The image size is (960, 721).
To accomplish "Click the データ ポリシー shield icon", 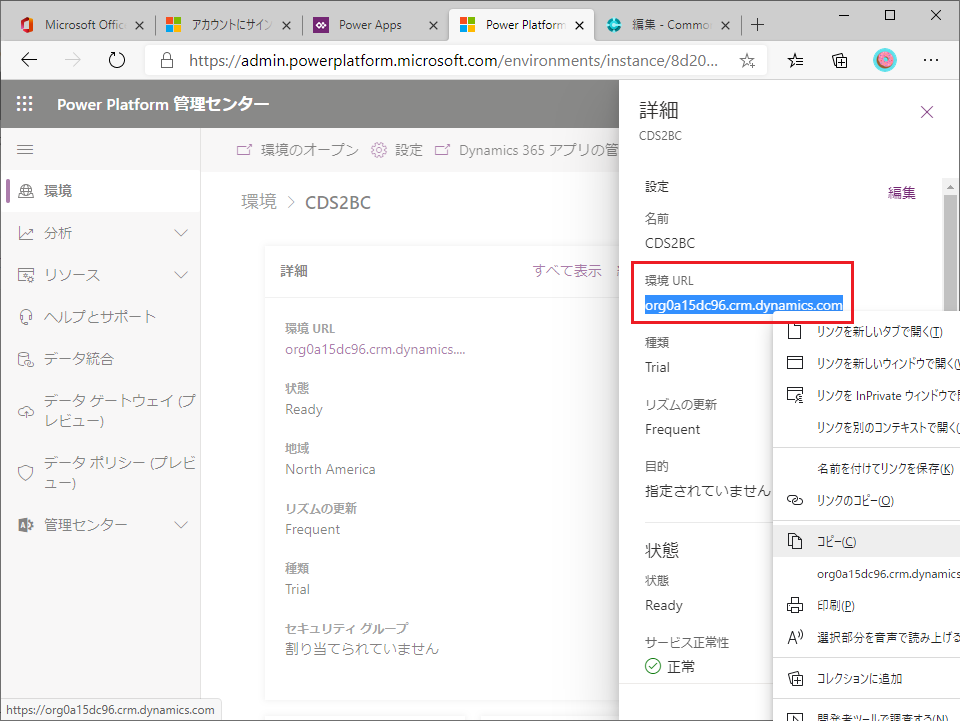I will [x=26, y=473].
